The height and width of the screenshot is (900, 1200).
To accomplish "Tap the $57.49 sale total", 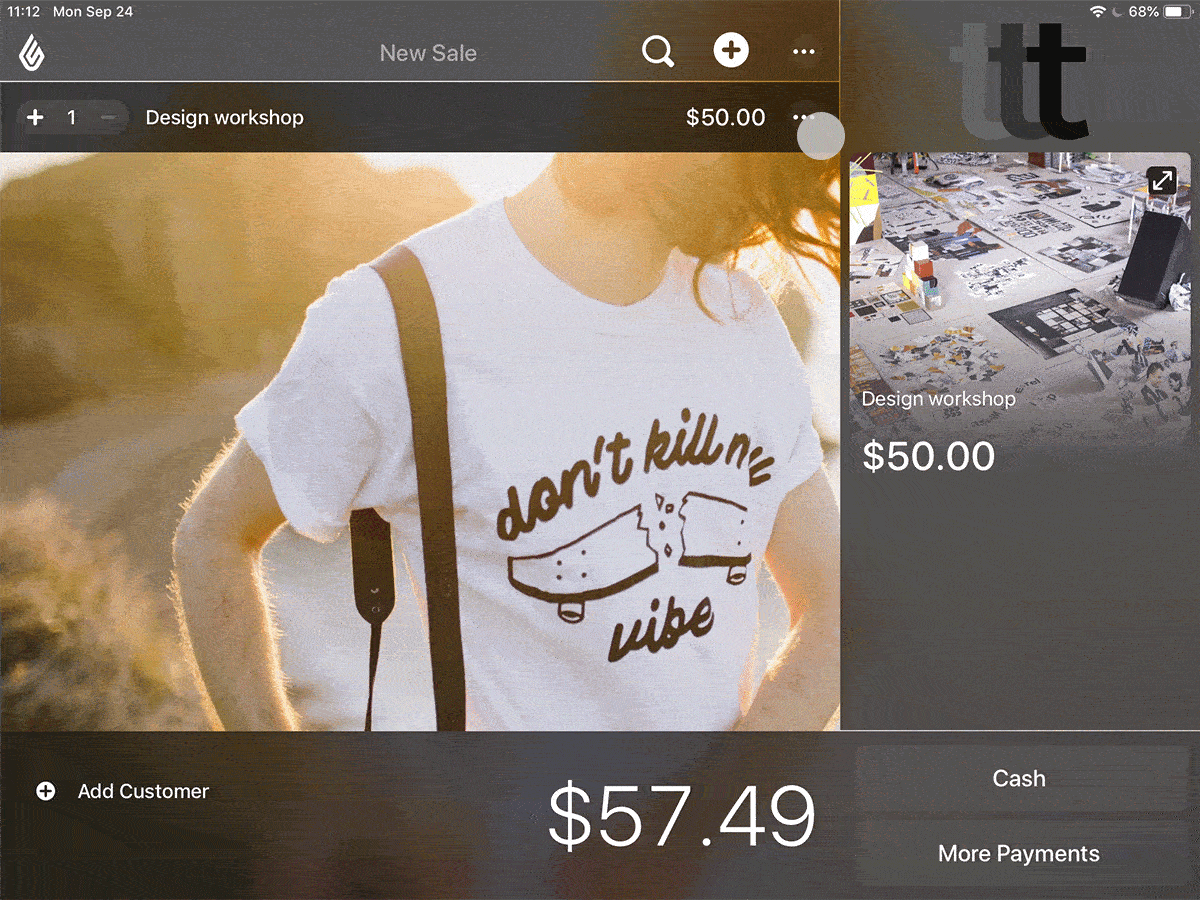I will (682, 816).
